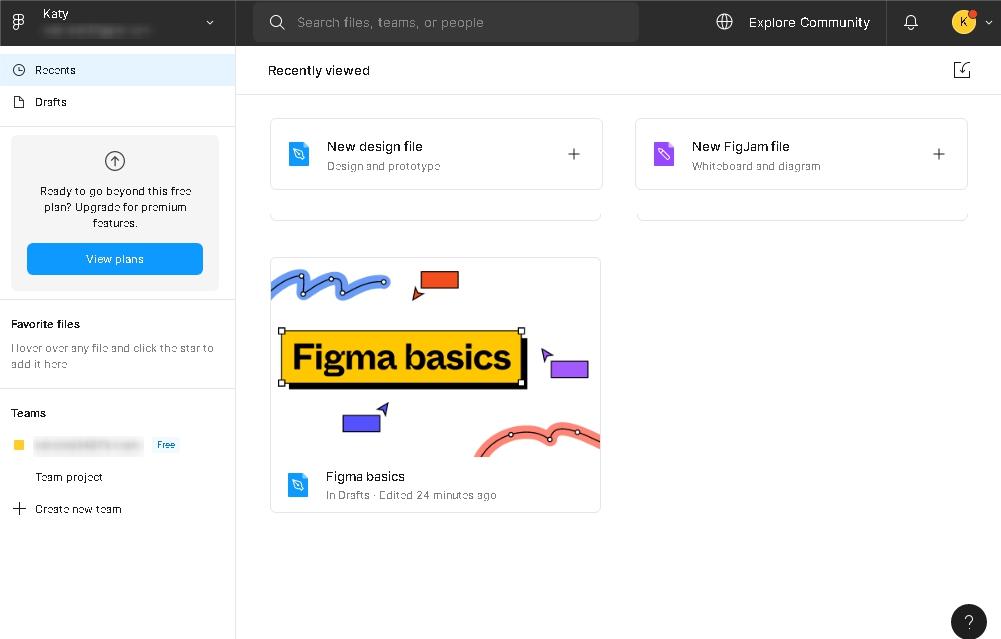Open the notifications bell
The width and height of the screenshot is (1001, 639).
coord(910,22)
